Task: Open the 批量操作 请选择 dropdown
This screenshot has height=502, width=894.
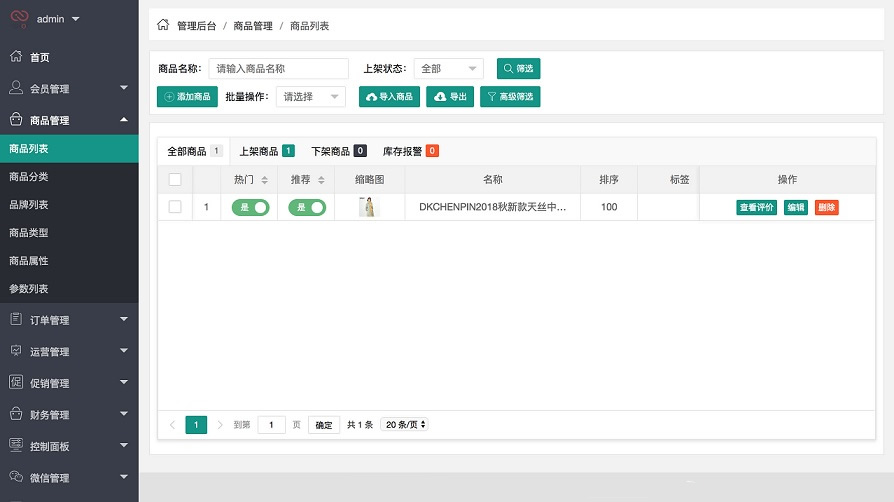Action: point(311,96)
